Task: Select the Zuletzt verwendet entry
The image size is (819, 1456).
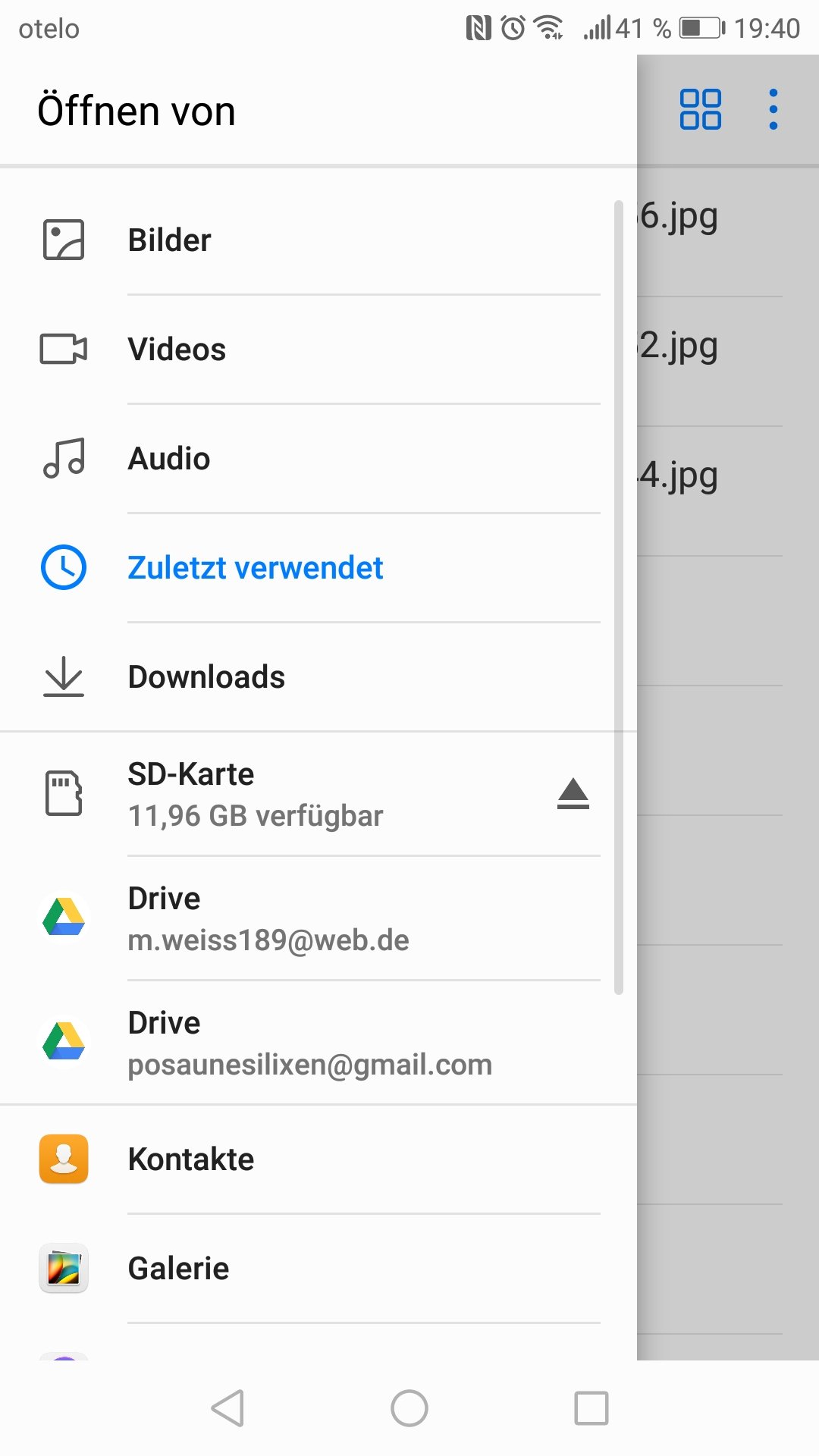Action: pyautogui.click(x=256, y=568)
